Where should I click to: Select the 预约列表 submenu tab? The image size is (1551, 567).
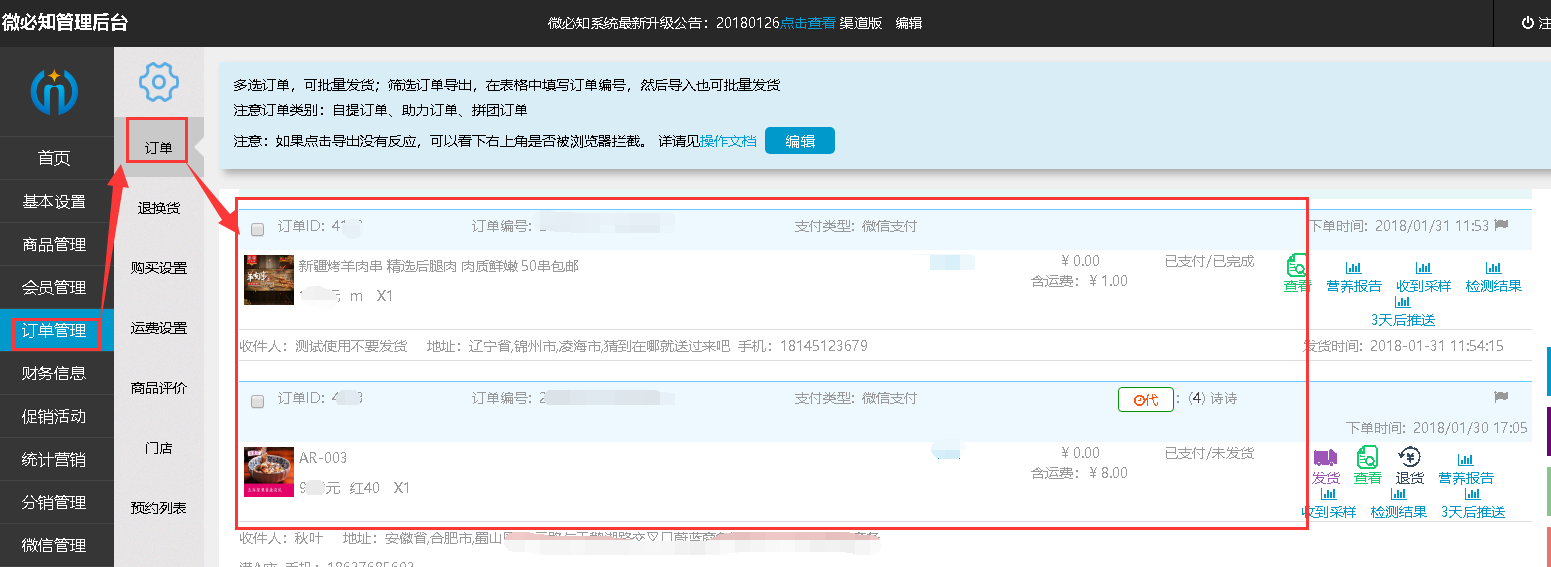click(x=158, y=508)
